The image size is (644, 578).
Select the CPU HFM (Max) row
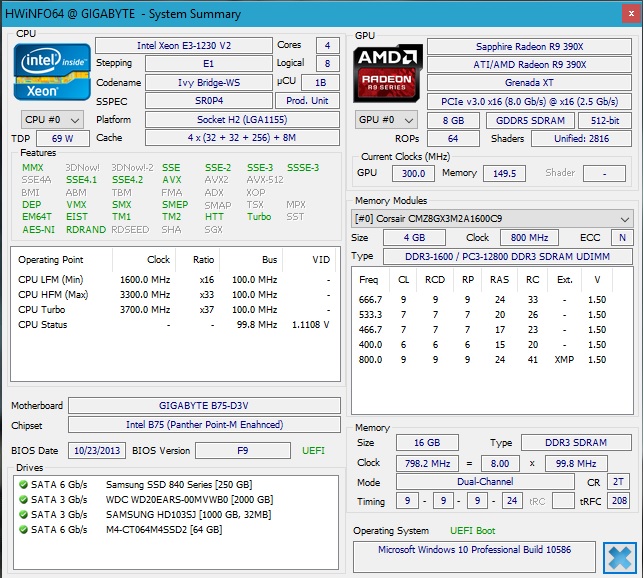click(x=174, y=295)
